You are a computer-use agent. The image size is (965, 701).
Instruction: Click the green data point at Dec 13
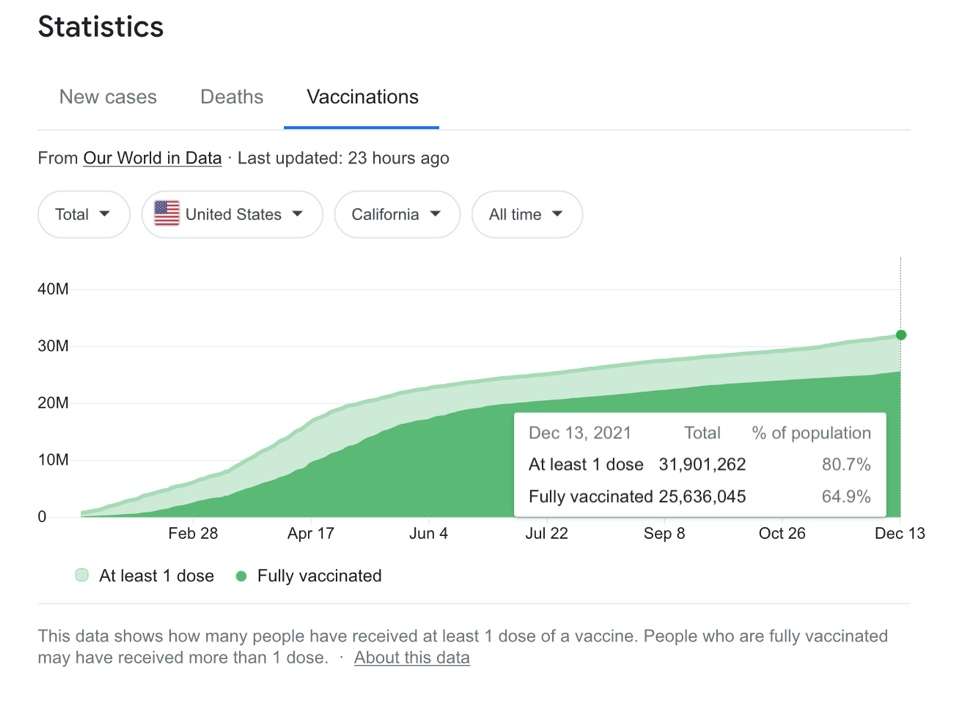coord(901,335)
